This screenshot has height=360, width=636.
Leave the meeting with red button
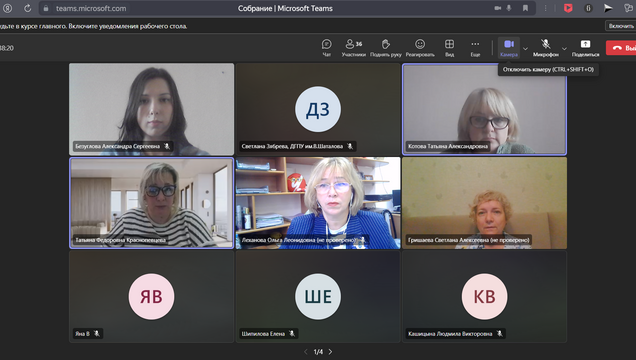621,48
